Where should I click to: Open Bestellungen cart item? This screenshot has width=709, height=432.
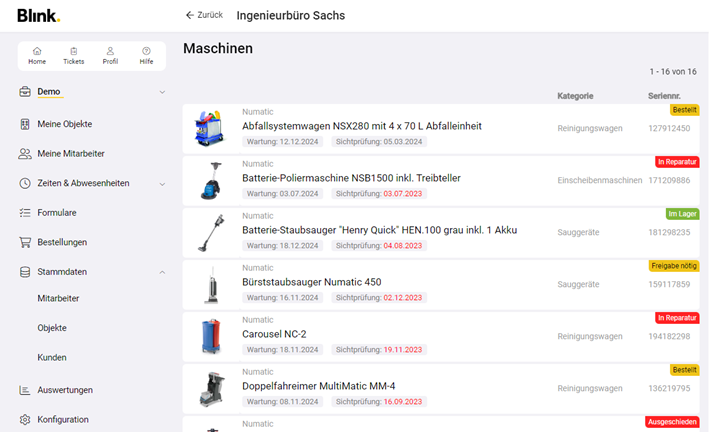[x=61, y=242]
